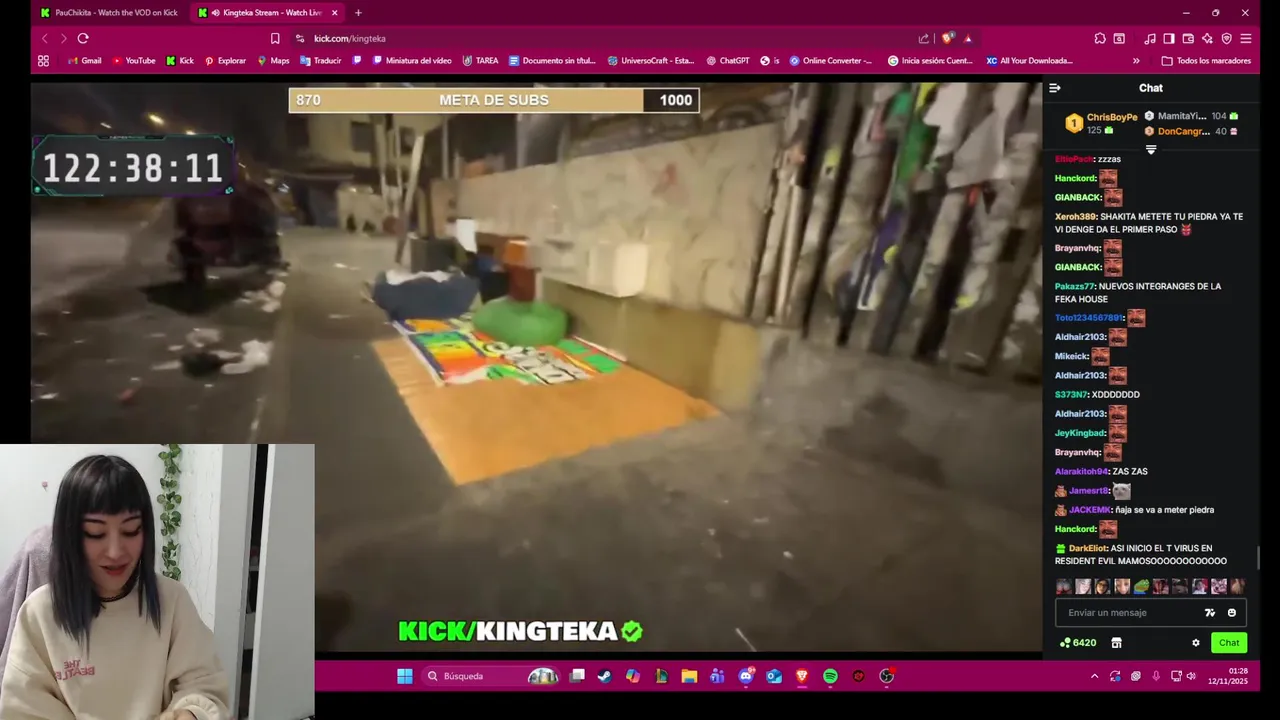Open the chat text formatting icon
The width and height of the screenshot is (1280, 720).
pyautogui.click(x=1210, y=613)
